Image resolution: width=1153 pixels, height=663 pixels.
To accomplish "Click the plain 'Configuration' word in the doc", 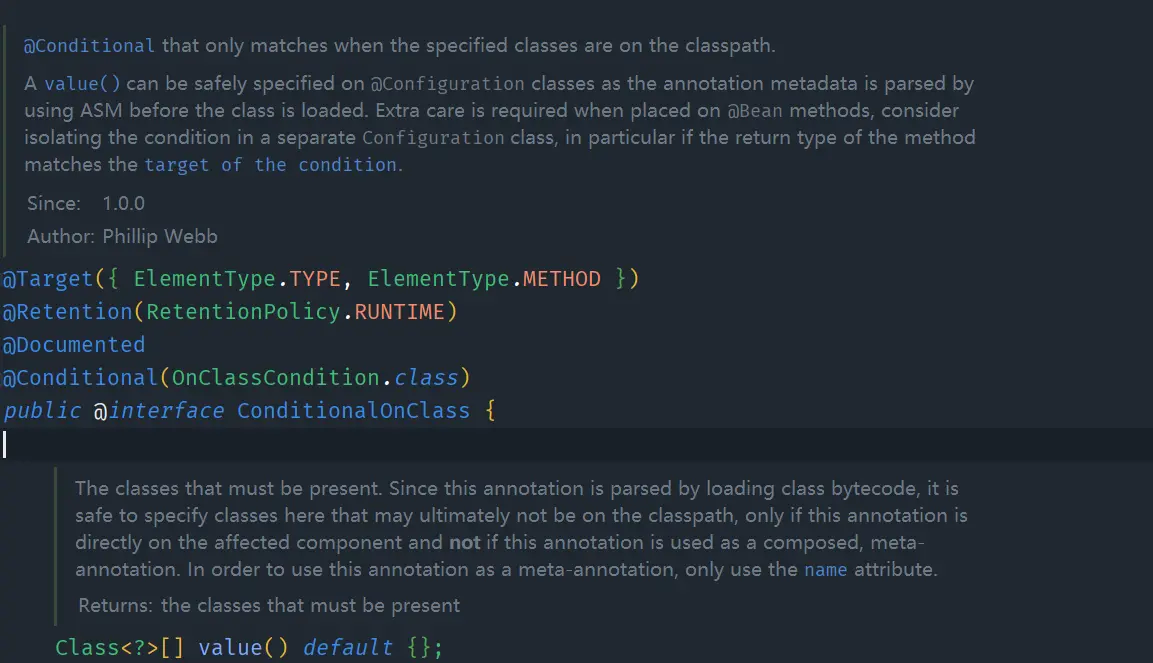I will (x=433, y=138).
